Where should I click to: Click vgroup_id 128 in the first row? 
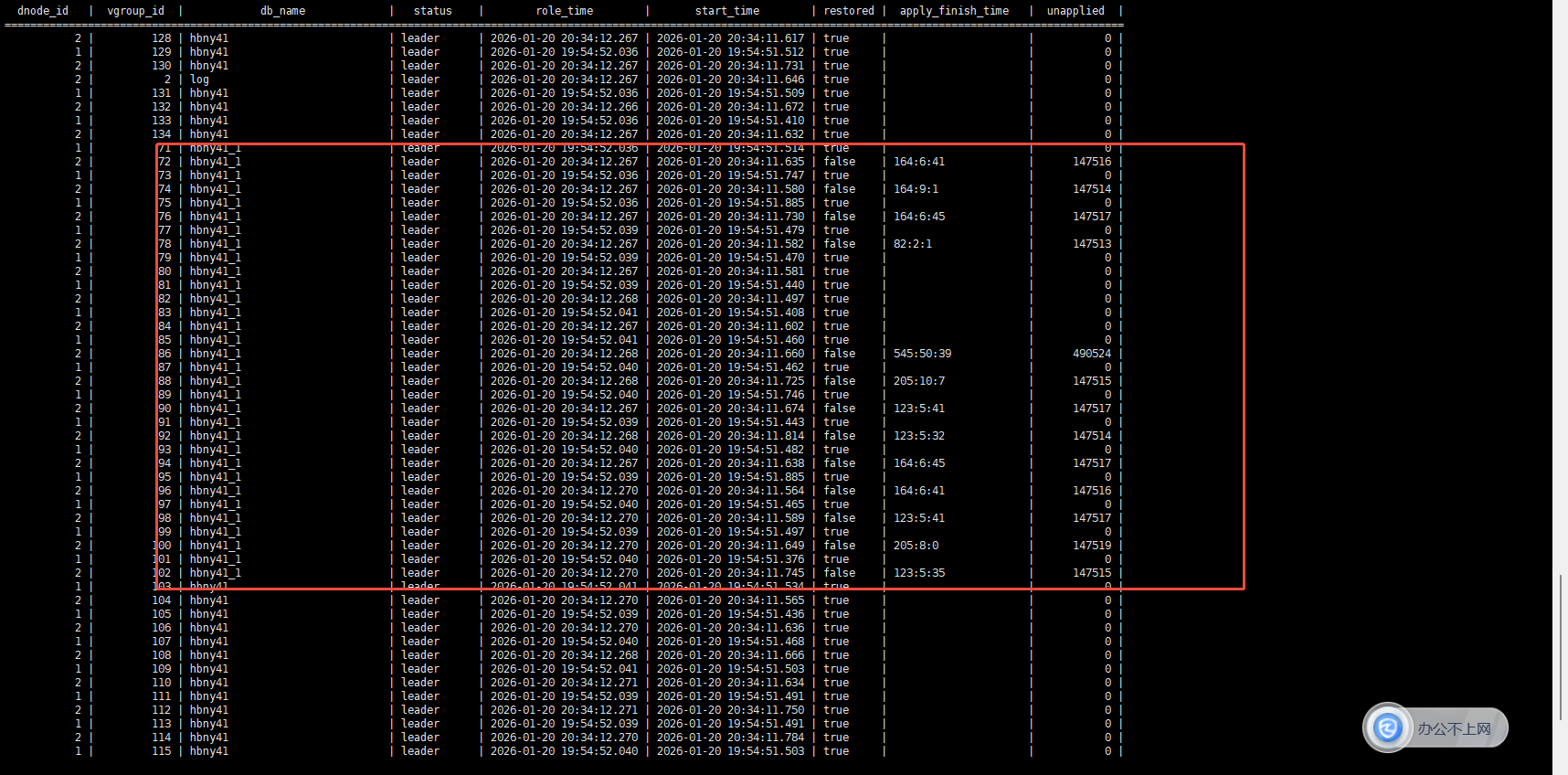(161, 38)
